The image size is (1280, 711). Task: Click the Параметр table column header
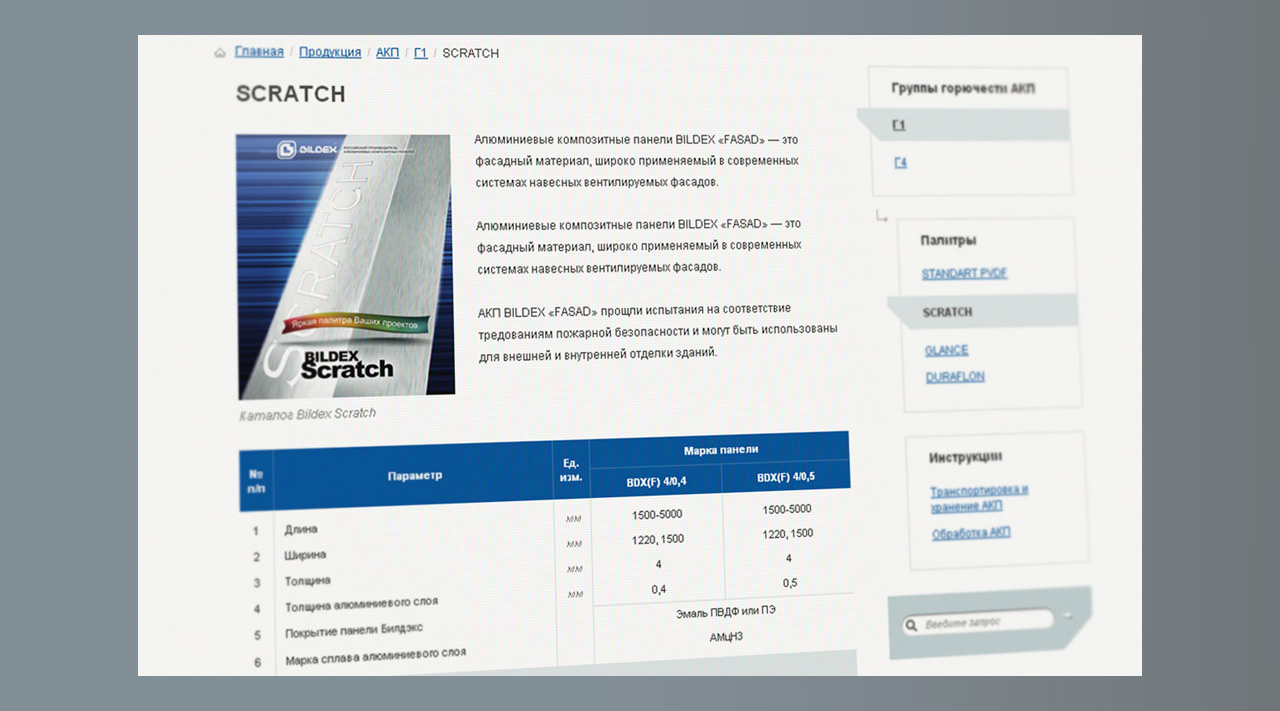click(x=414, y=476)
